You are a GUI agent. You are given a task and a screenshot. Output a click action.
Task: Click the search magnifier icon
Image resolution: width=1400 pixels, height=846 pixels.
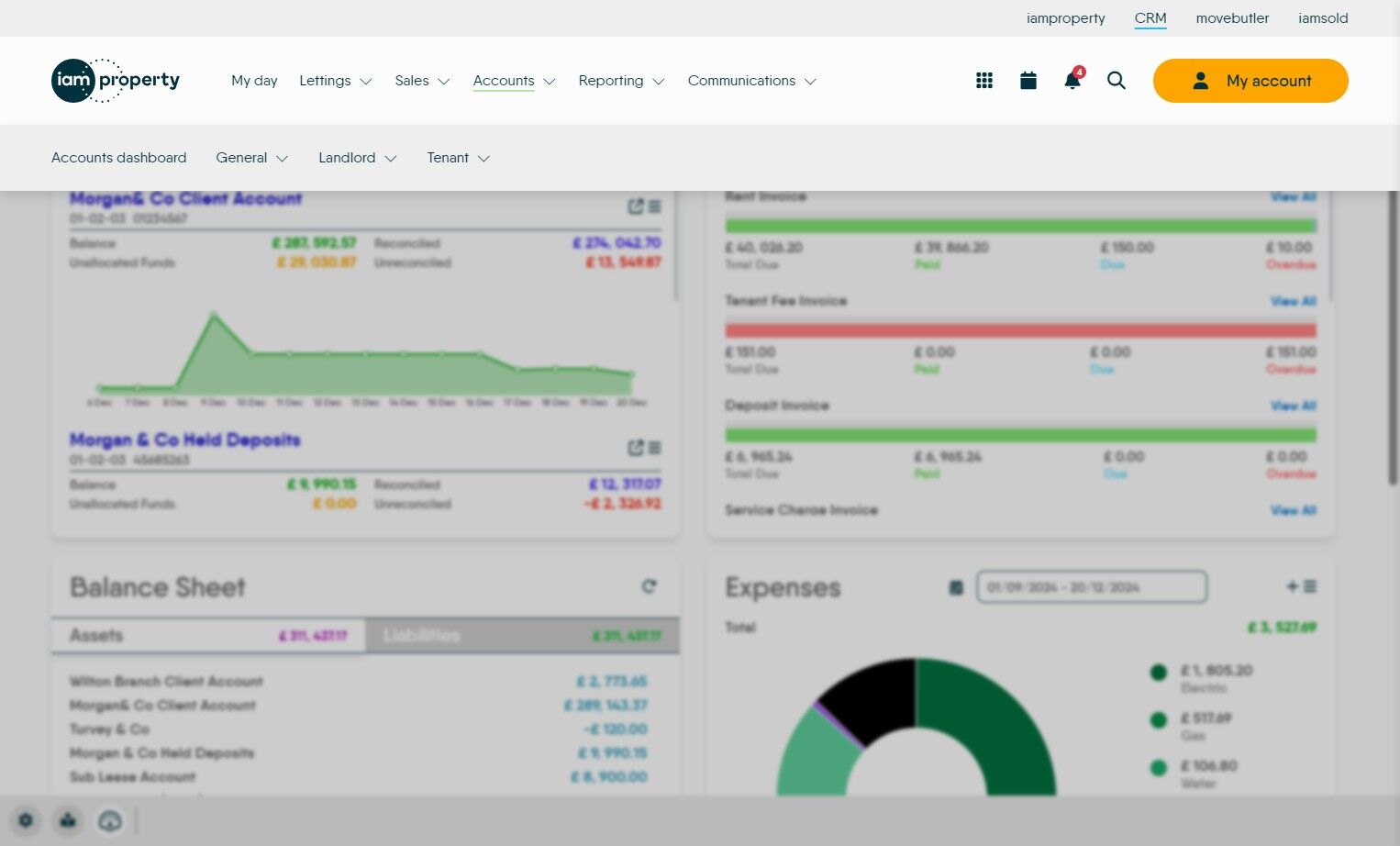[x=1117, y=81]
